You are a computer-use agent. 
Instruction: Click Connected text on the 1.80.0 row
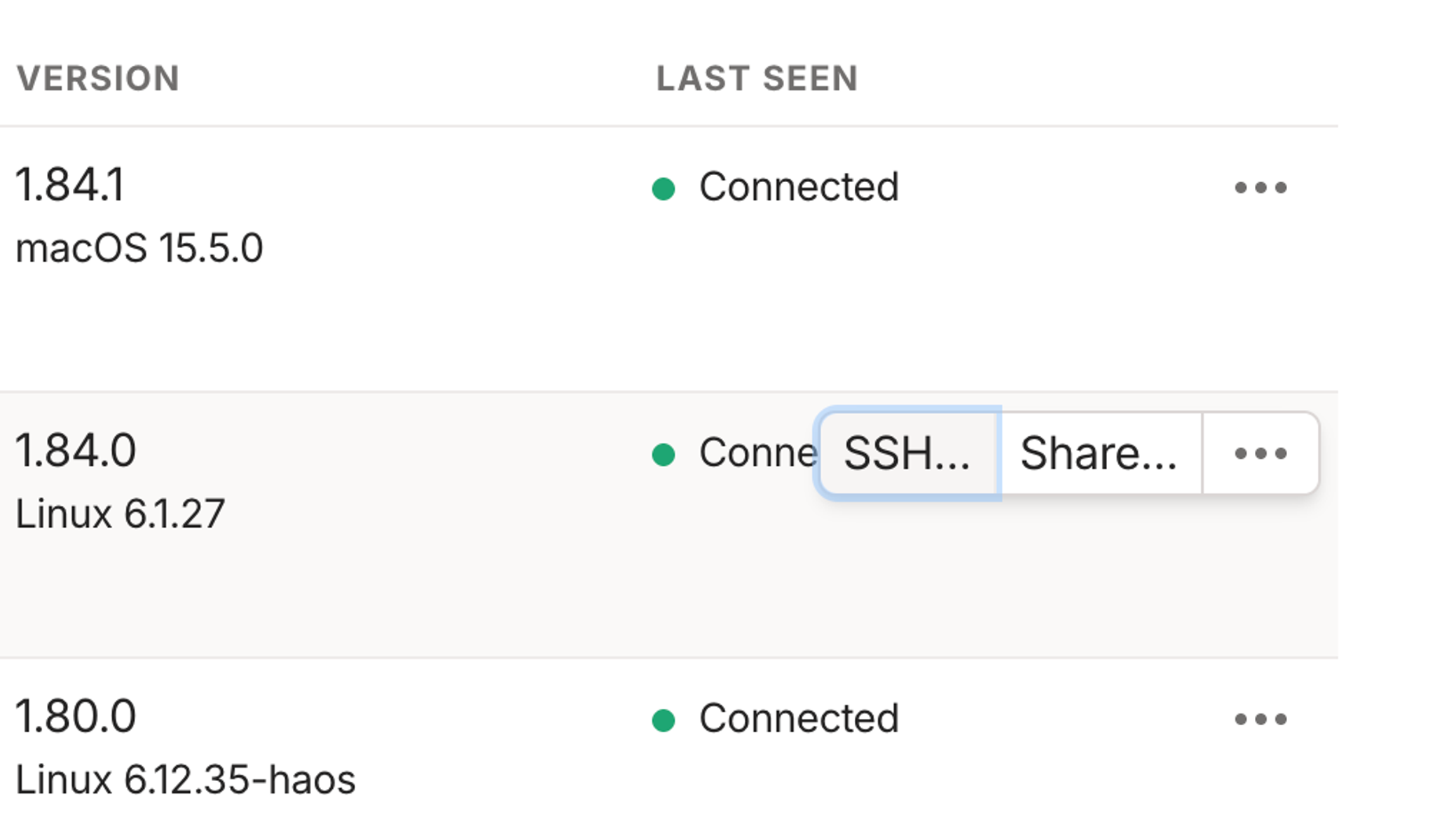point(799,717)
